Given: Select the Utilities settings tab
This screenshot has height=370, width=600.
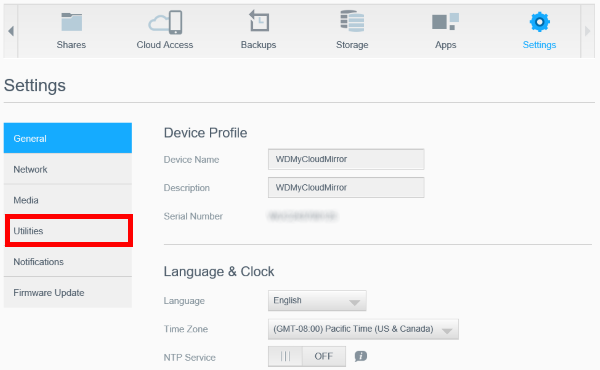Looking at the screenshot, I should [x=69, y=231].
